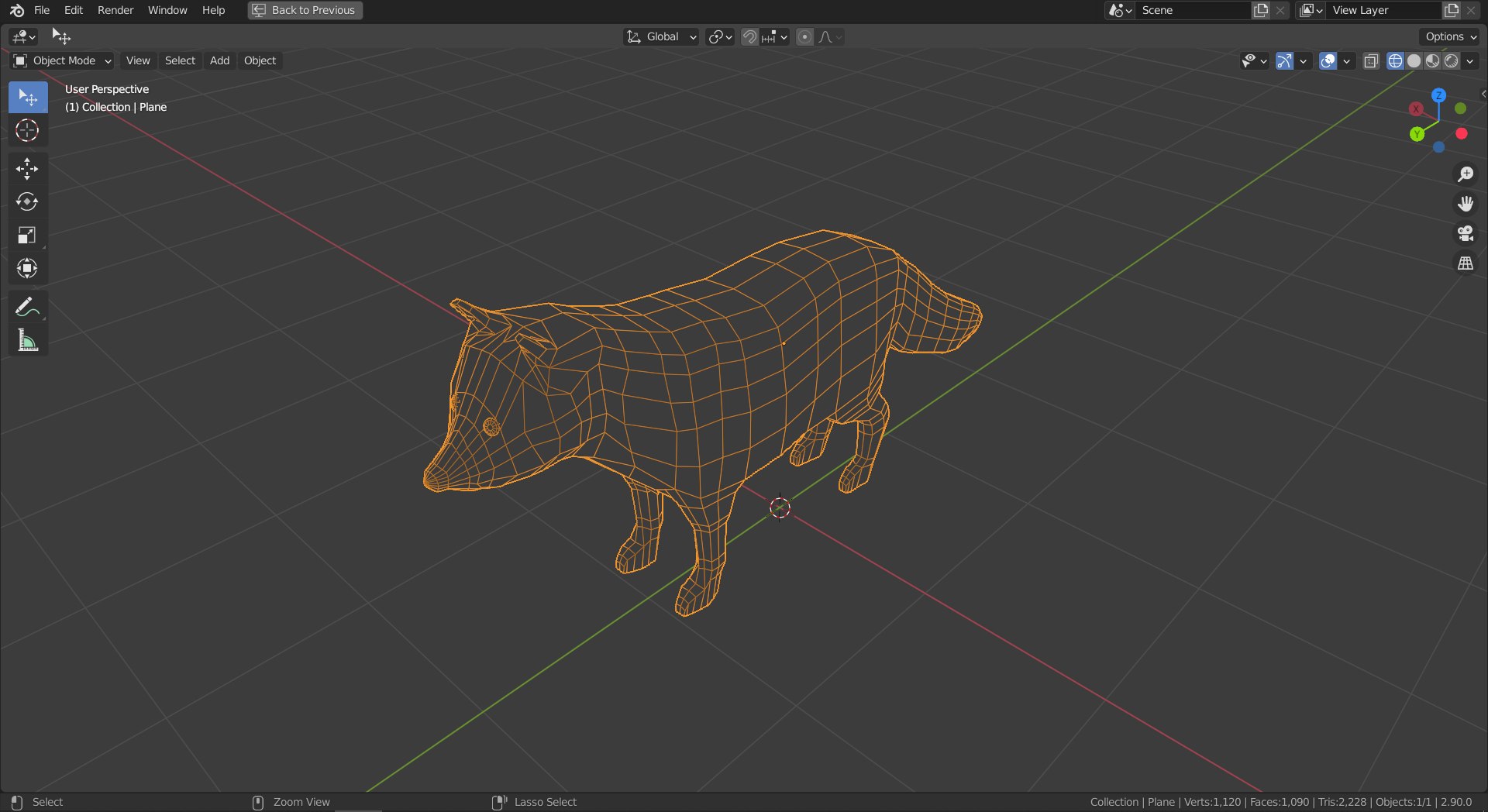Open the File menu
This screenshot has height=812, width=1488.
[x=42, y=10]
